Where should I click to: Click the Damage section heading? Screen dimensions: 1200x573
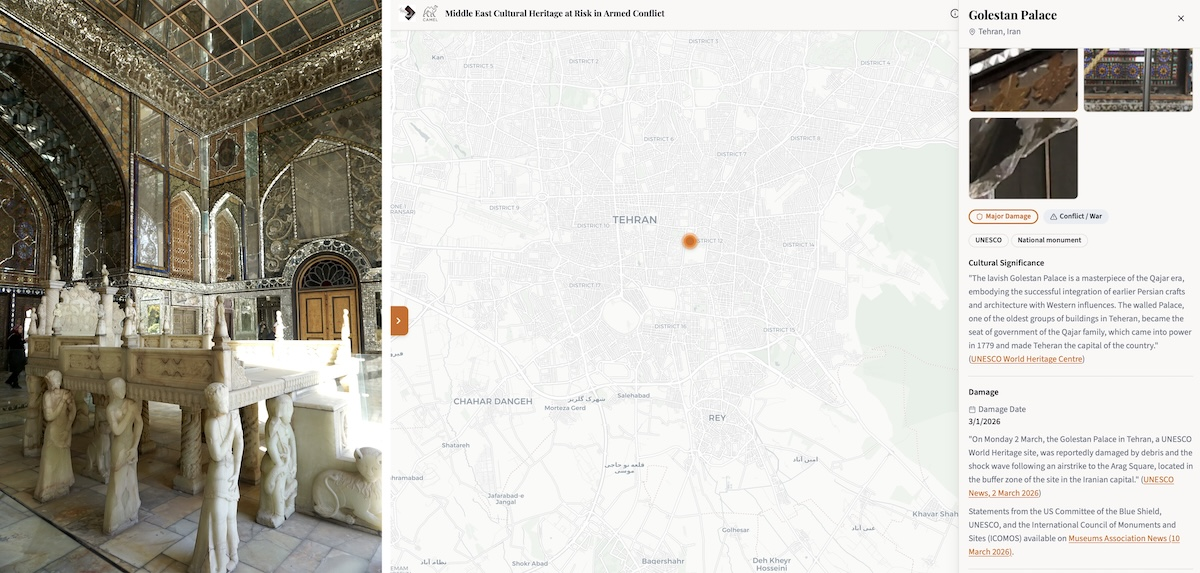tap(983, 392)
